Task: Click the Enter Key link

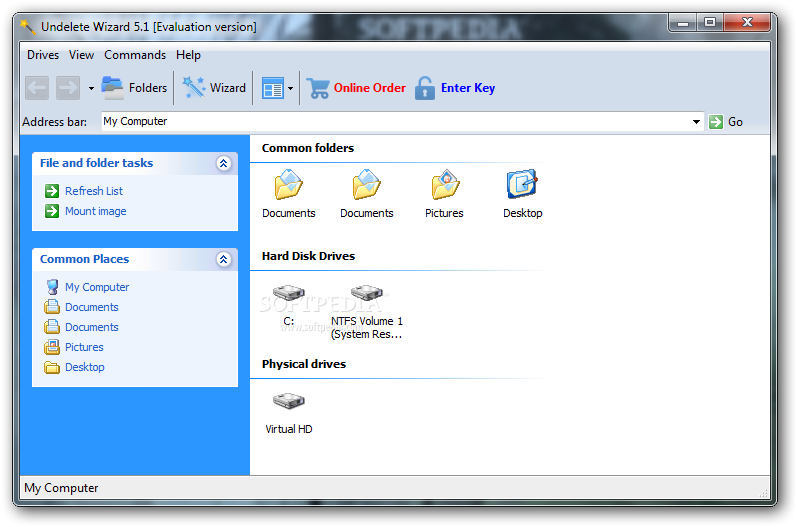Action: coord(468,88)
